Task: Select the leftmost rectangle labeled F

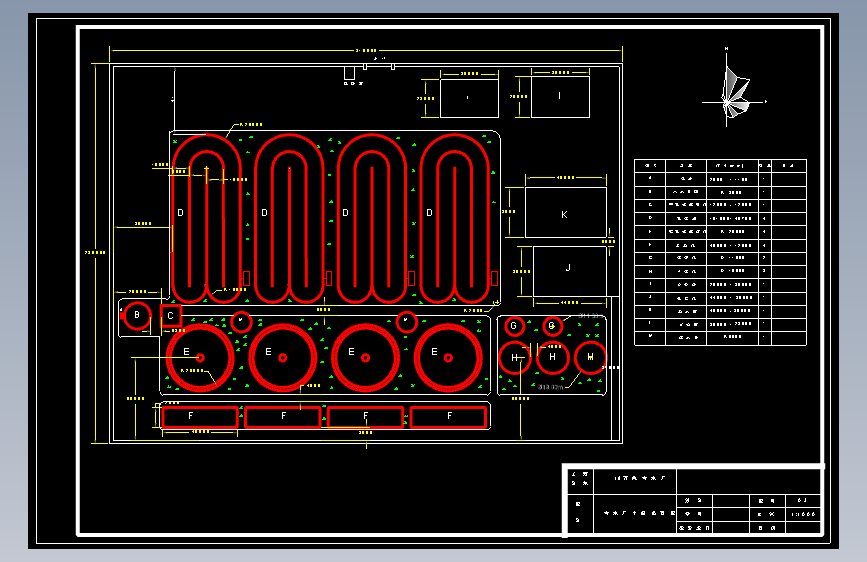Action: pyautogui.click(x=200, y=417)
